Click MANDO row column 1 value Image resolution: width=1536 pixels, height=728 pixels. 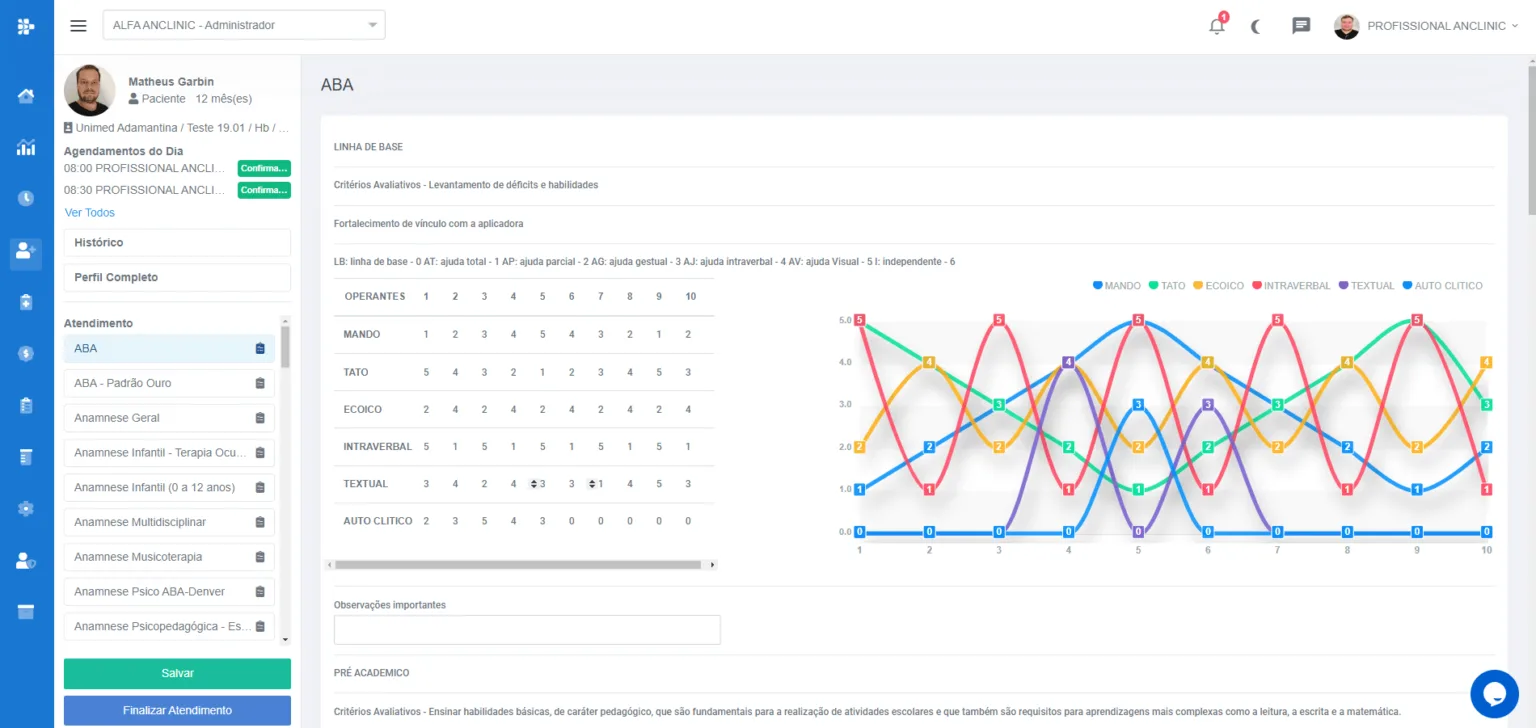426,334
